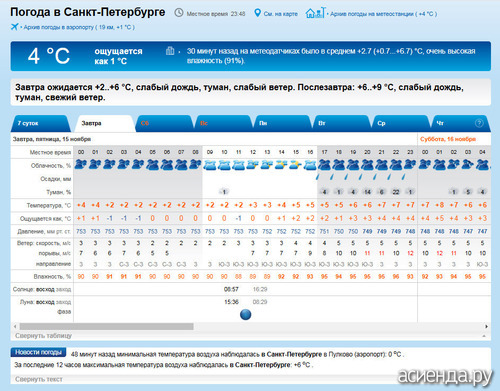The image size is (500, 391).
Task: Click the 4 °C current temperature
Action: tap(49, 56)
